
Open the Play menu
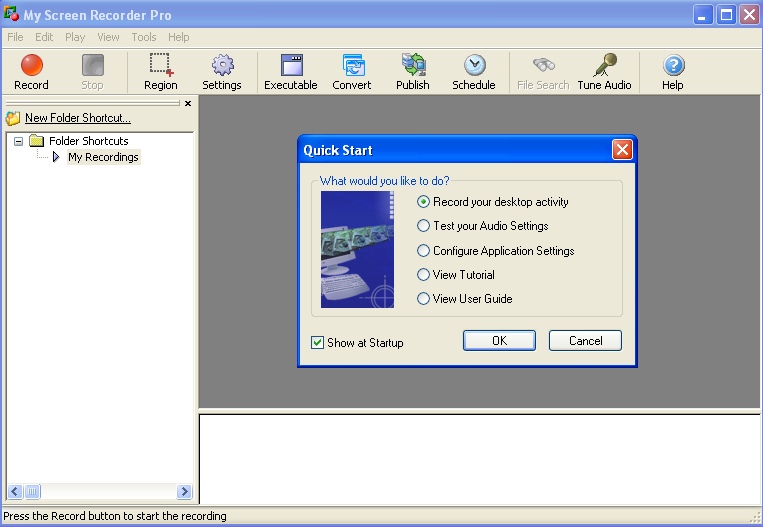pyautogui.click(x=75, y=37)
